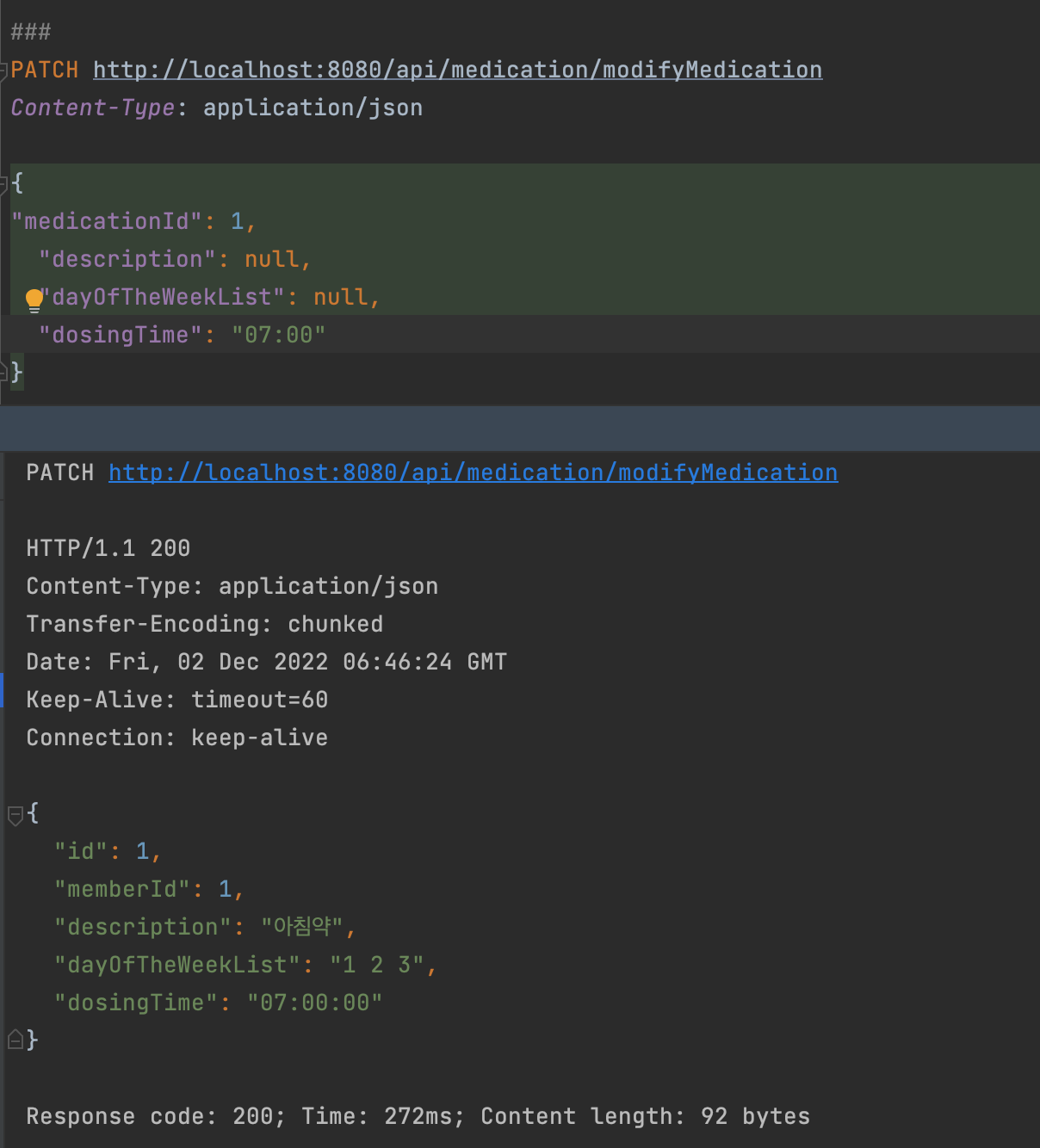
Task: Open request URL modifyMedication link in editor
Action: click(x=457, y=70)
